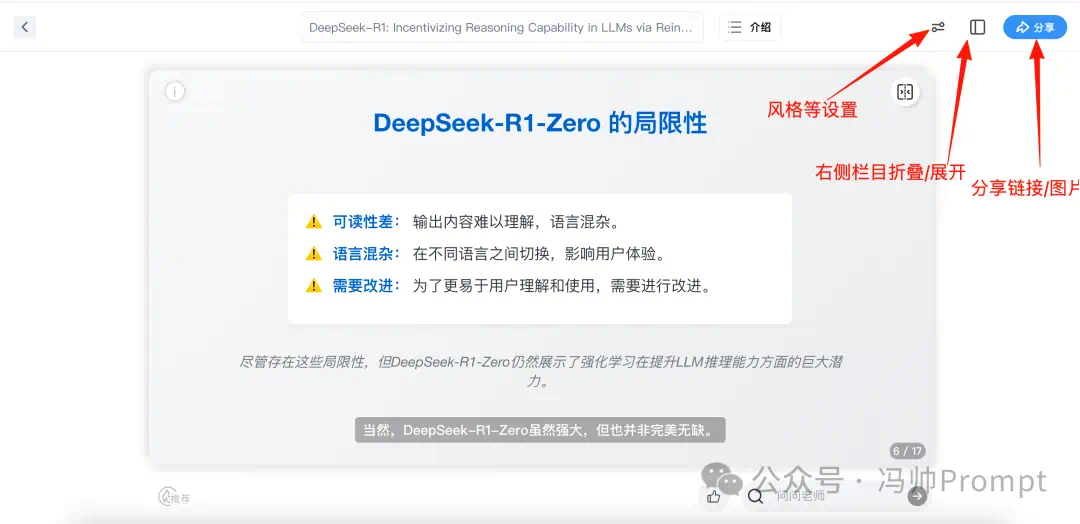Go back using the left chevron

25,28
